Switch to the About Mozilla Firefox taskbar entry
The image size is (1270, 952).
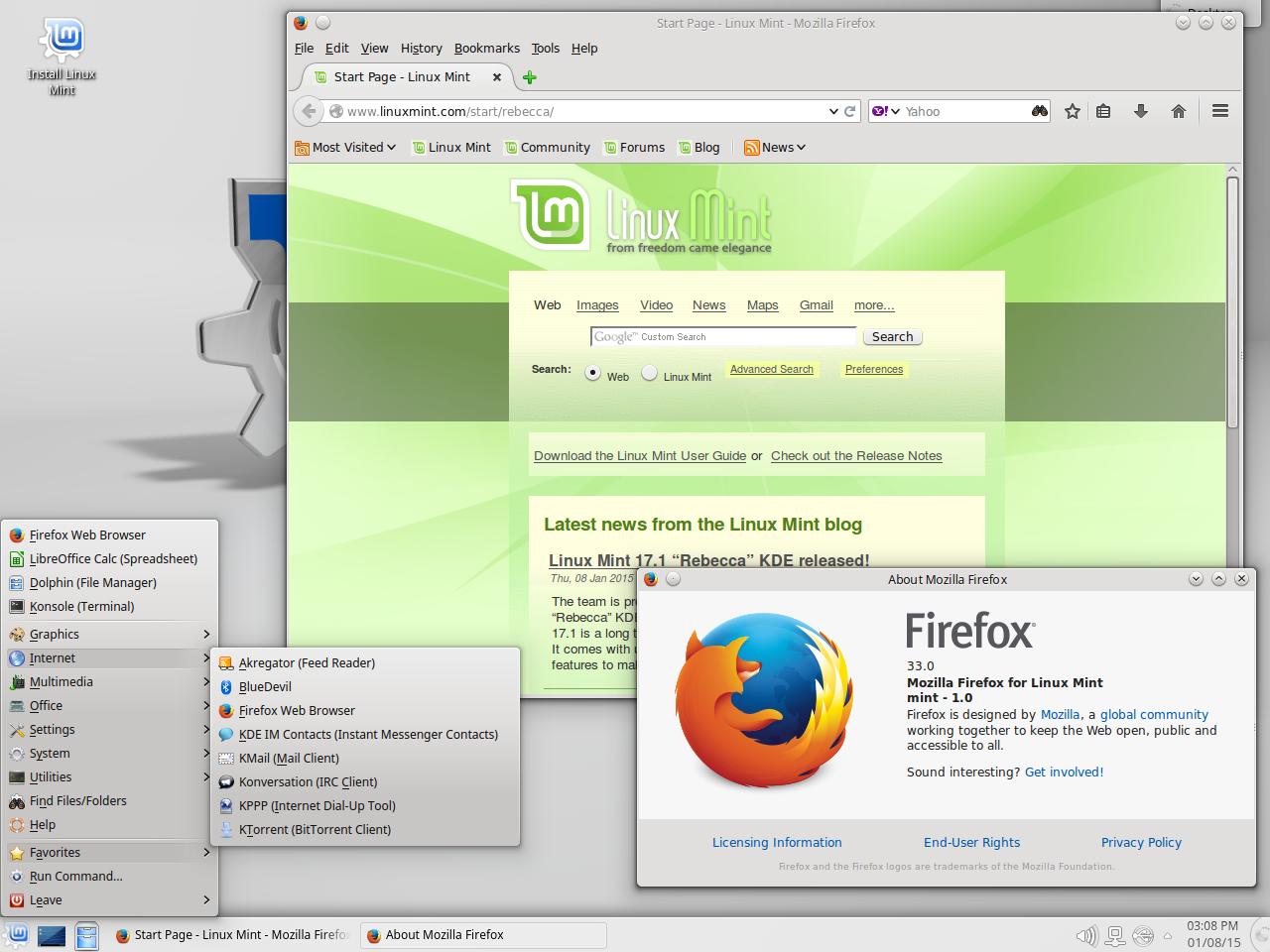(483, 935)
